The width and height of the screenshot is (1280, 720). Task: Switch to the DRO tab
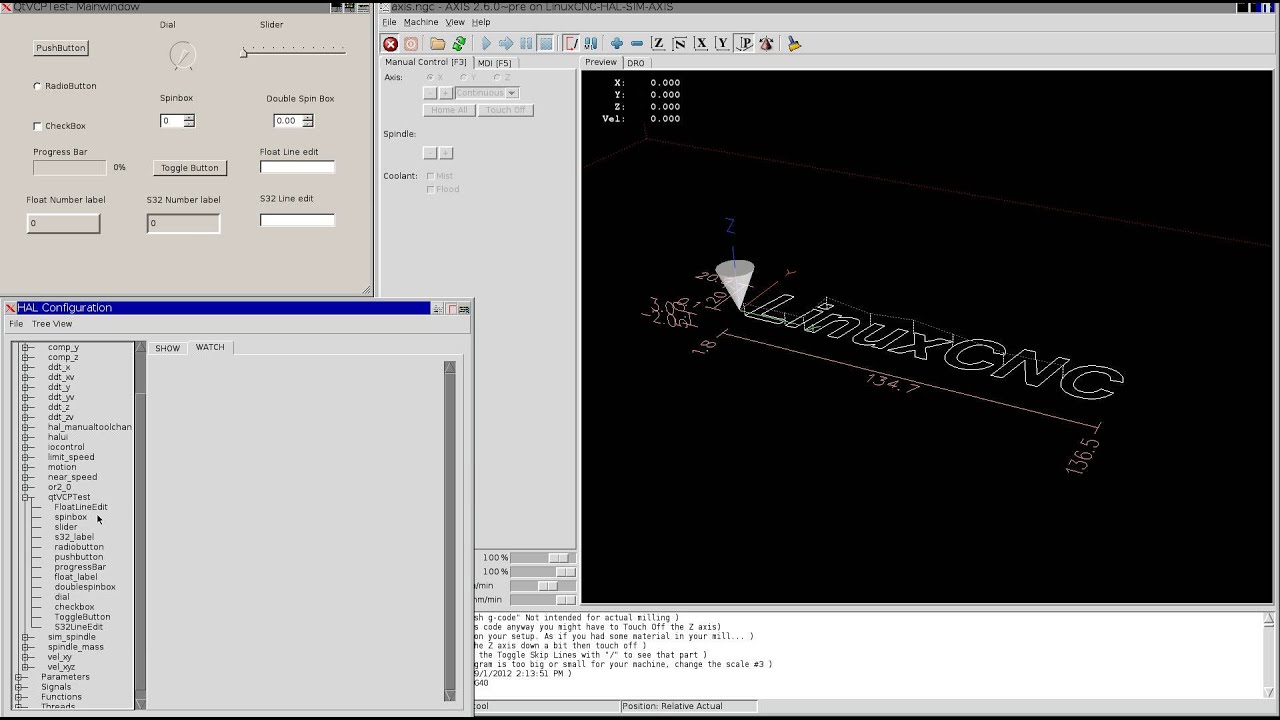(x=635, y=63)
